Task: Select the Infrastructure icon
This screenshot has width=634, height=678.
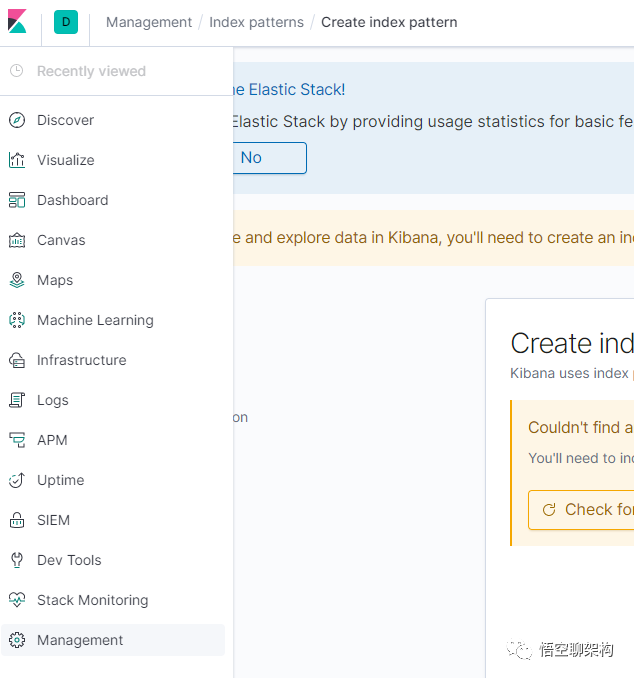Action: click(17, 360)
